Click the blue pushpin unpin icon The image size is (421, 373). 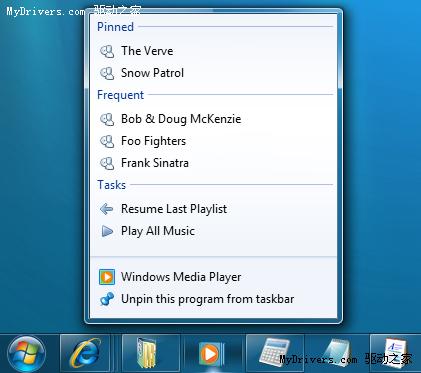[107, 299]
